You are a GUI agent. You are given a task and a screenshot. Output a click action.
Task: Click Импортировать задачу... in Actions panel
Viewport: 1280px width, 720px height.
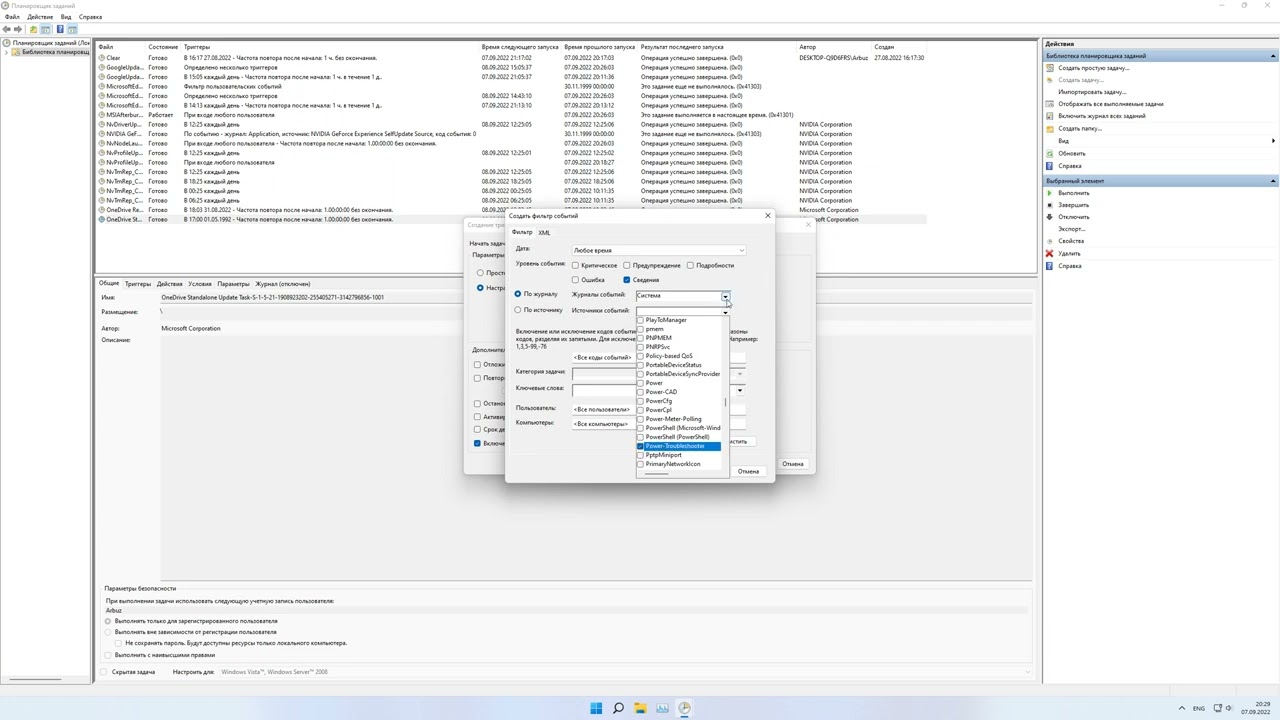point(1092,92)
